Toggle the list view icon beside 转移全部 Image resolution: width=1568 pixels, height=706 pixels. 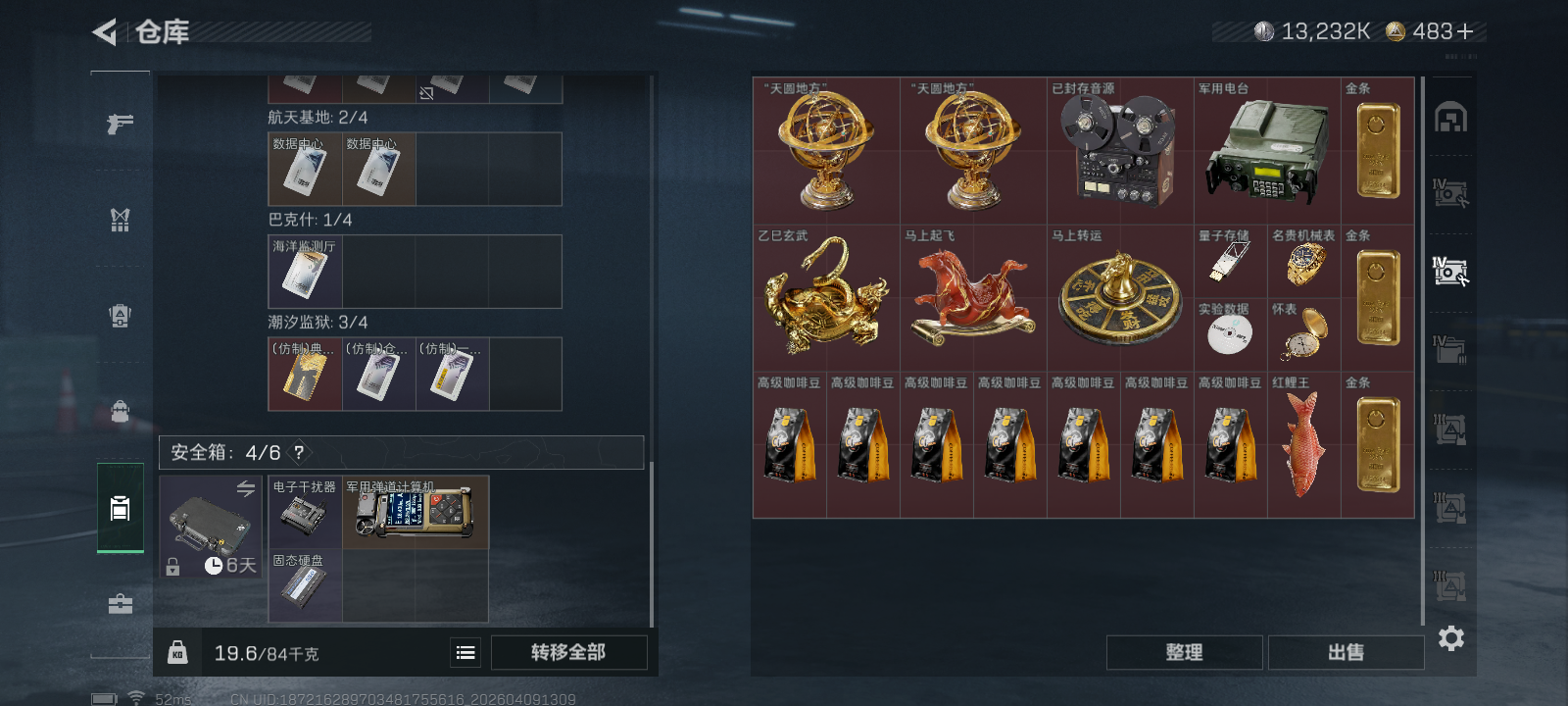click(x=465, y=652)
